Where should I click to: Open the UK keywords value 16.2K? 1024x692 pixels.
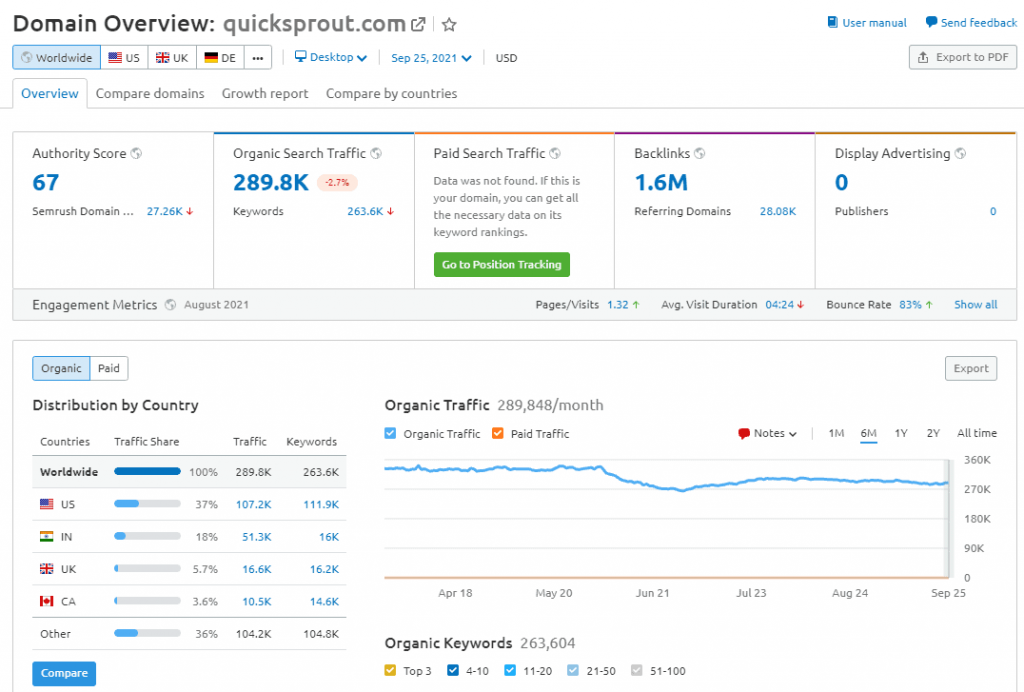point(325,569)
